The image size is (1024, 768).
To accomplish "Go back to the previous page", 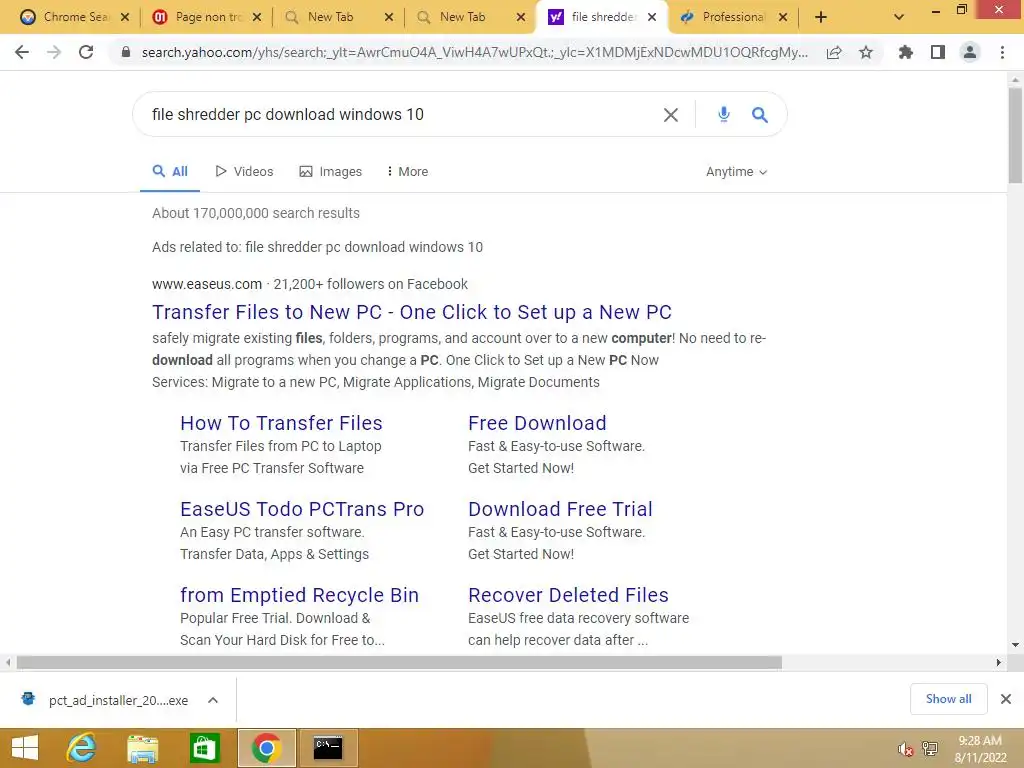I will pyautogui.click(x=22, y=52).
